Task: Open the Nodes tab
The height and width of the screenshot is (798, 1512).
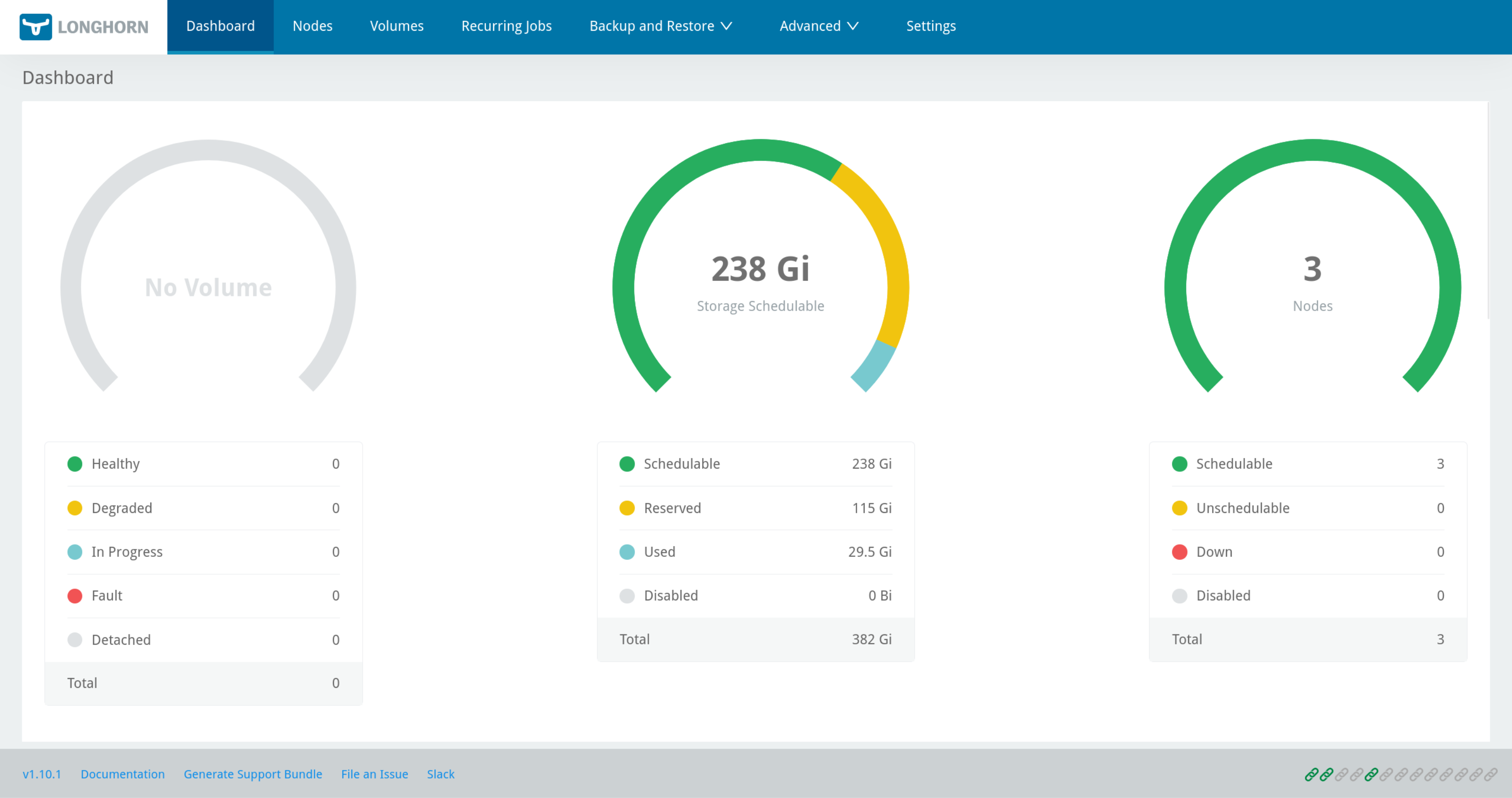Action: [312, 26]
